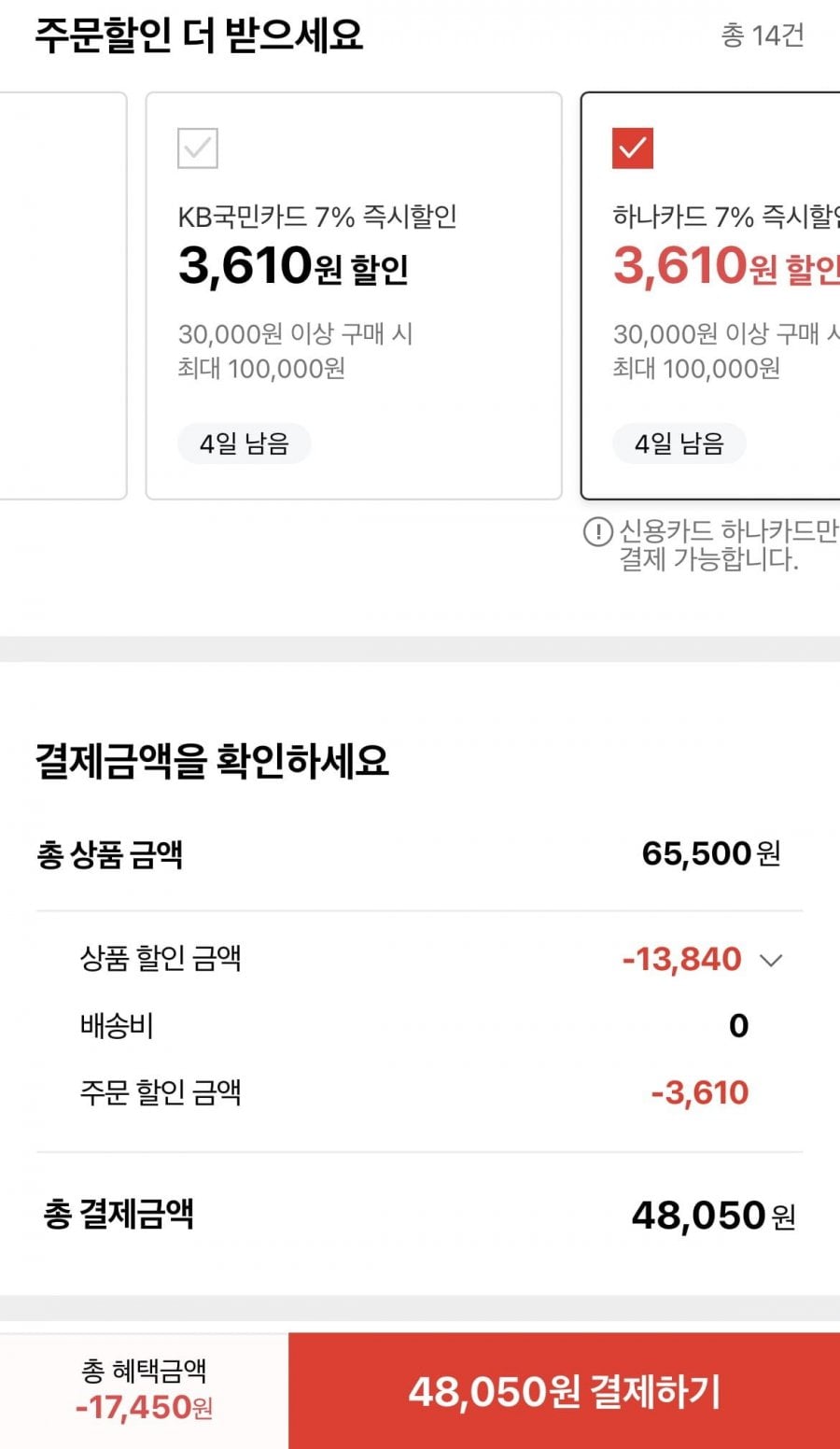Tap the 4일 남음 badge on 하나카드 card

click(x=679, y=443)
